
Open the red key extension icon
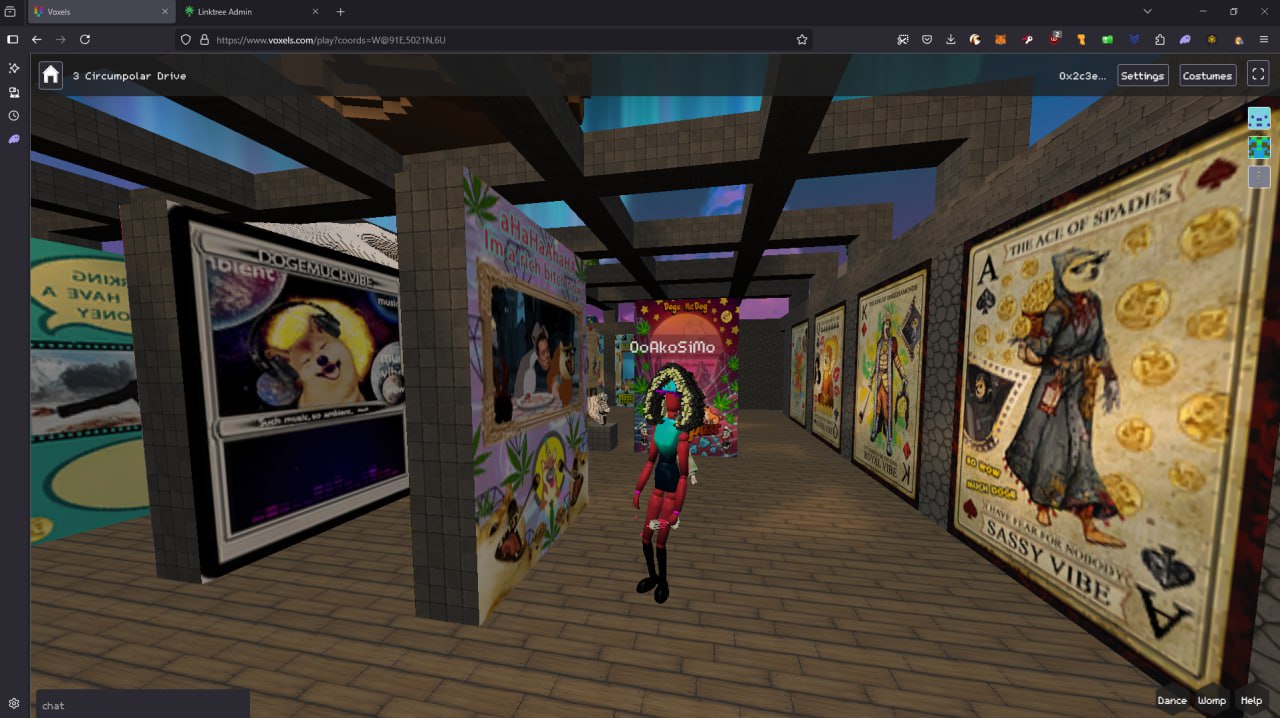tap(1027, 40)
